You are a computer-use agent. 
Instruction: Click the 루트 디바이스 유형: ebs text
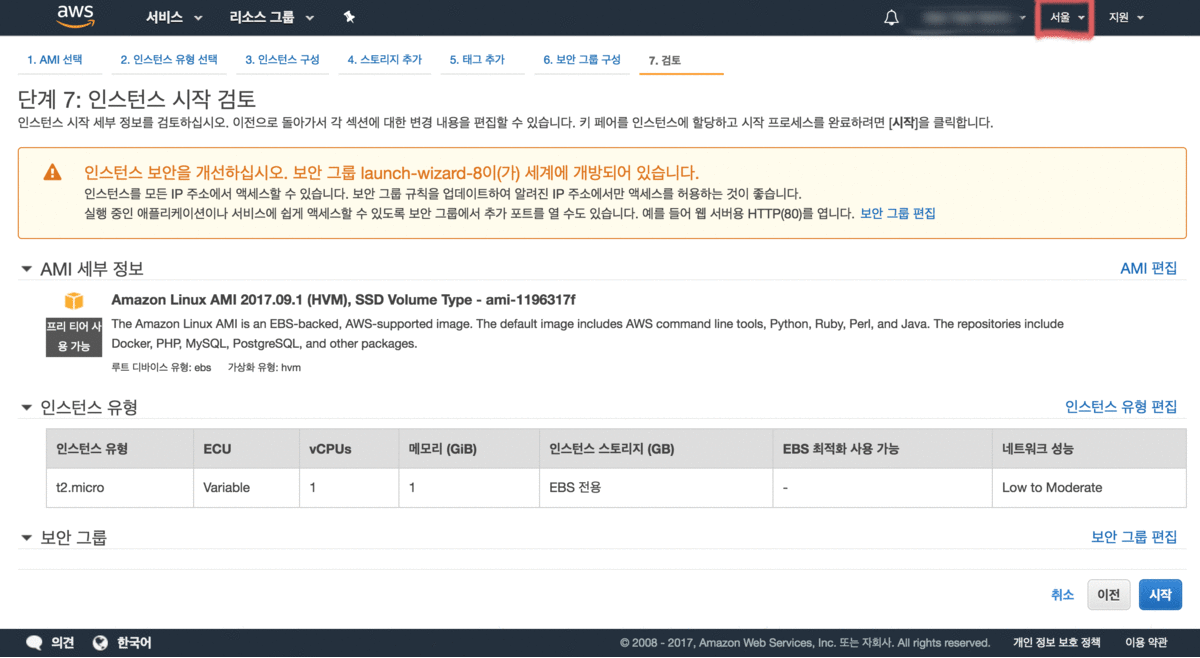coord(161,367)
